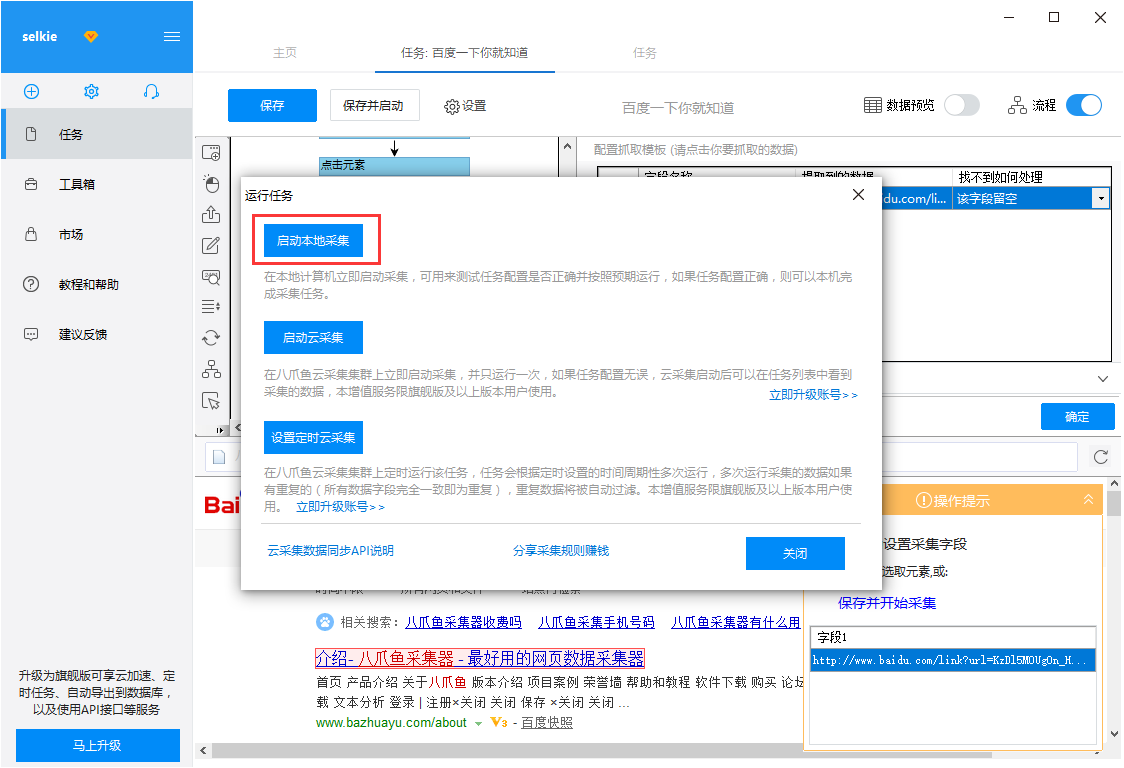Open the 该字段留空 dropdown arrow
The height and width of the screenshot is (768, 1124).
(1100, 198)
